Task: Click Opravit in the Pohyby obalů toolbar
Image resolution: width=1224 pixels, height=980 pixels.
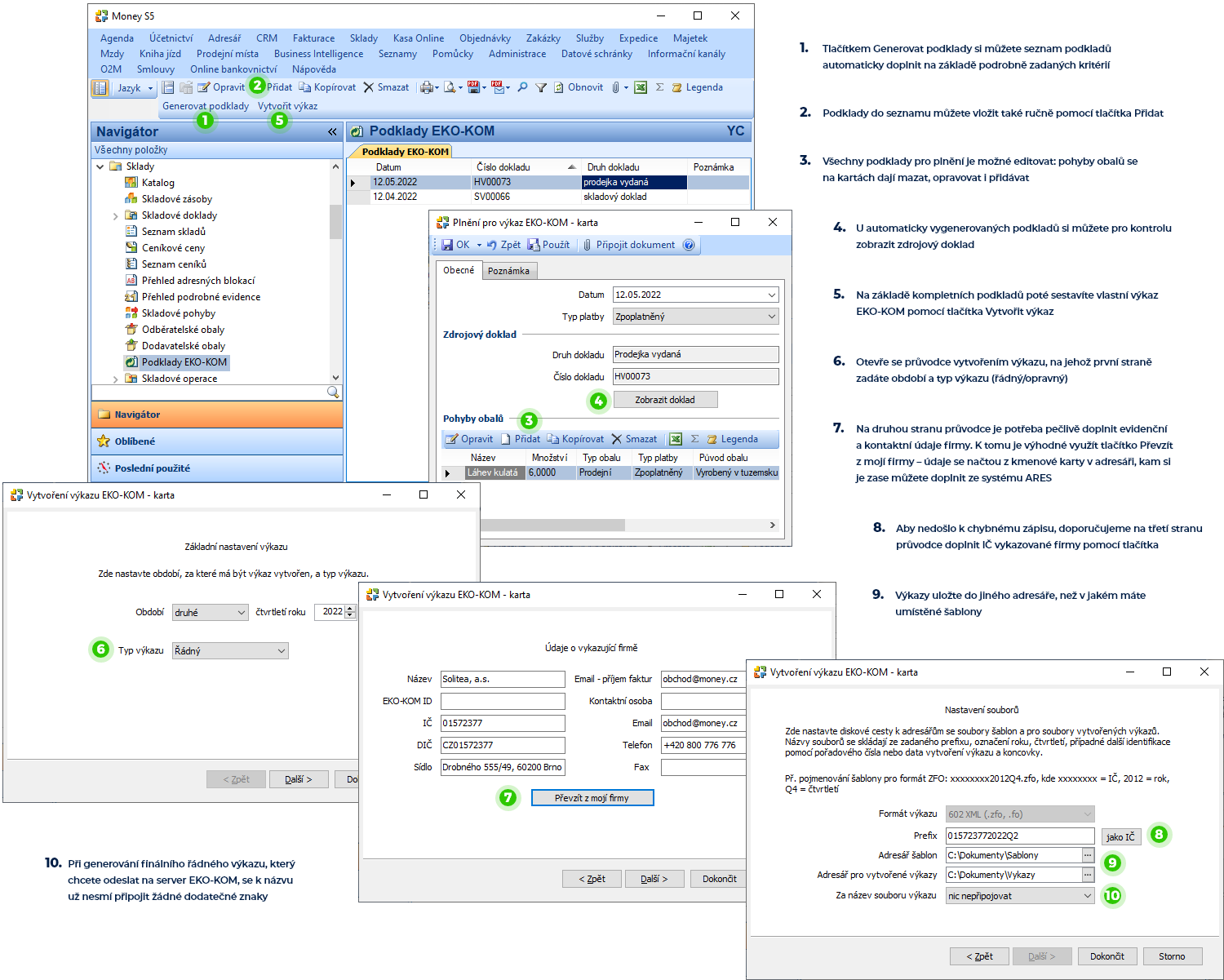Action: point(469,439)
